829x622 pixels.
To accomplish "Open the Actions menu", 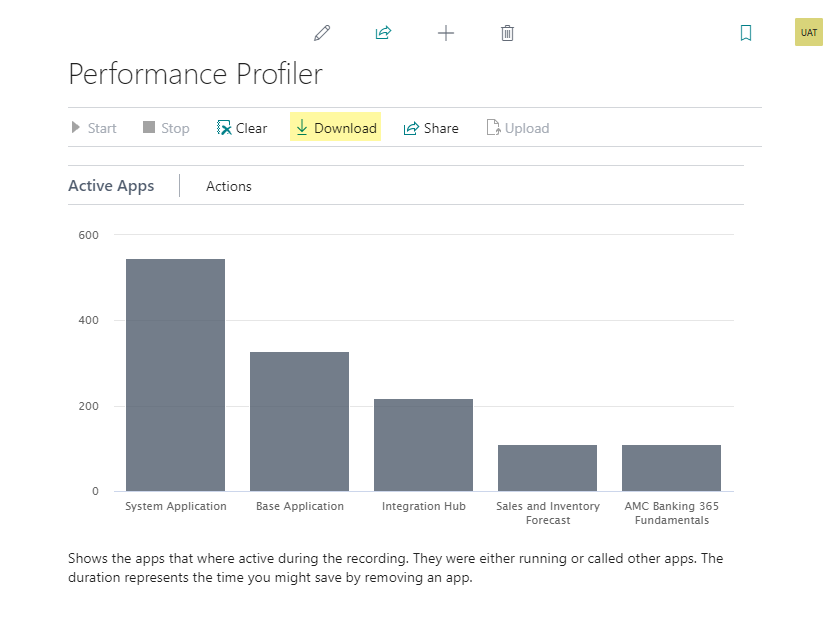I will click(x=228, y=186).
